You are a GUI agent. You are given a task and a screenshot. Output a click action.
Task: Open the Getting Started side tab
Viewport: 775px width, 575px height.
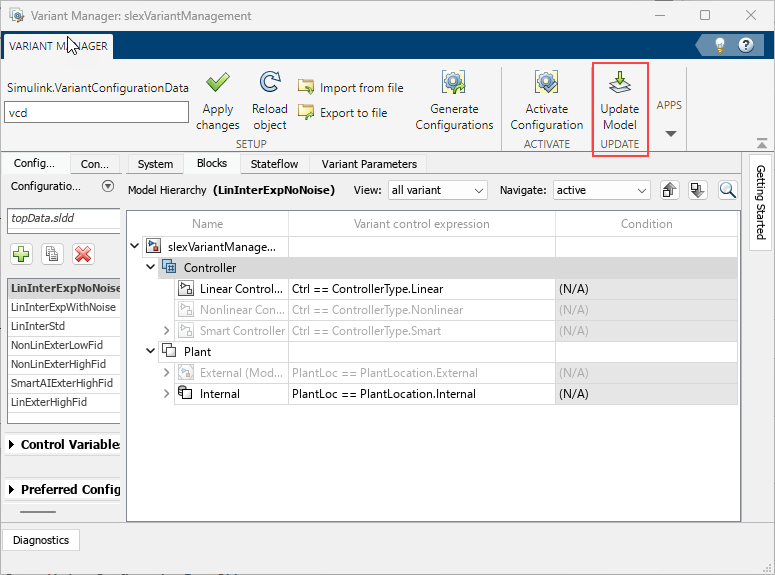click(x=760, y=202)
